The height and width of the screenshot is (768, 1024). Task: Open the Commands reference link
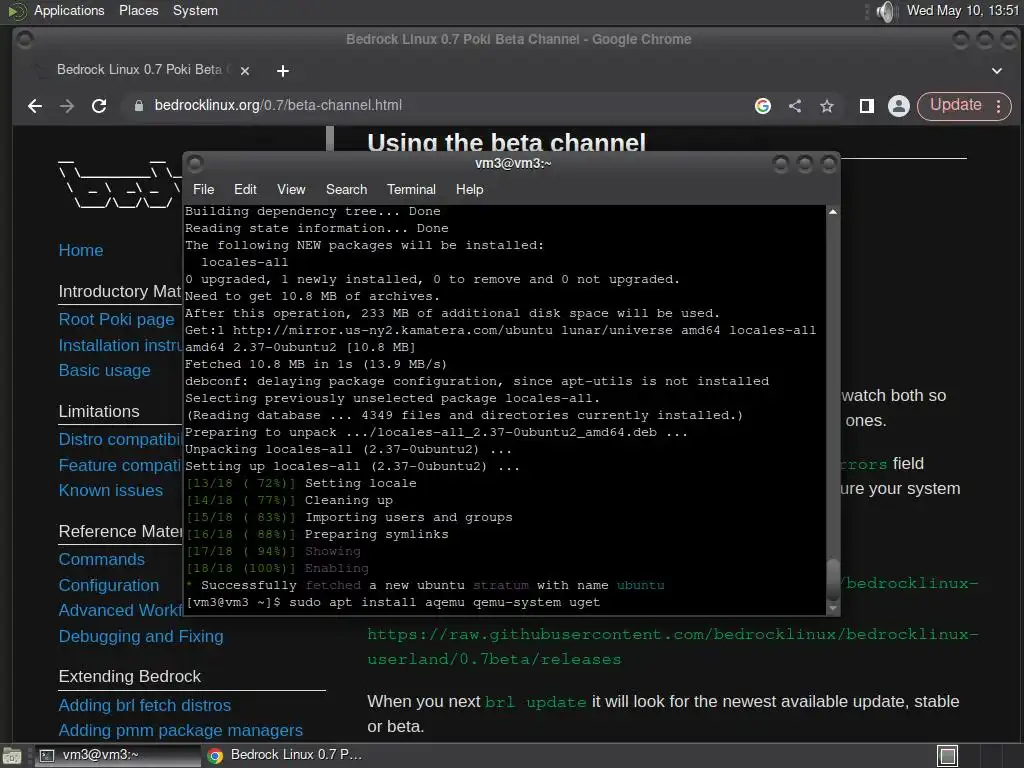(101, 560)
